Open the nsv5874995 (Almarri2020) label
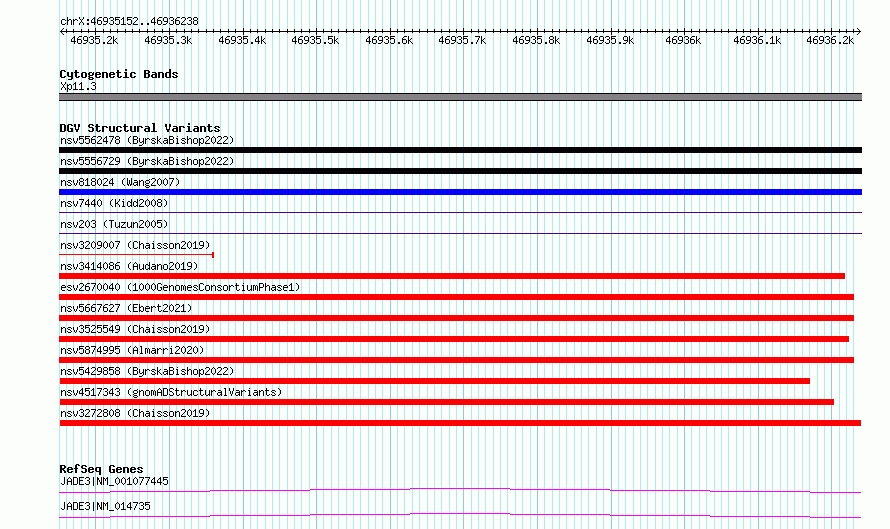This screenshot has width=890, height=529. (132, 350)
